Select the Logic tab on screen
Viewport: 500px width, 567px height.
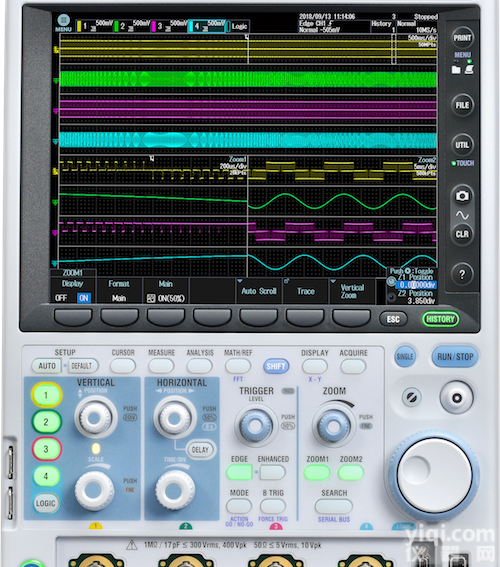pyautogui.click(x=238, y=26)
